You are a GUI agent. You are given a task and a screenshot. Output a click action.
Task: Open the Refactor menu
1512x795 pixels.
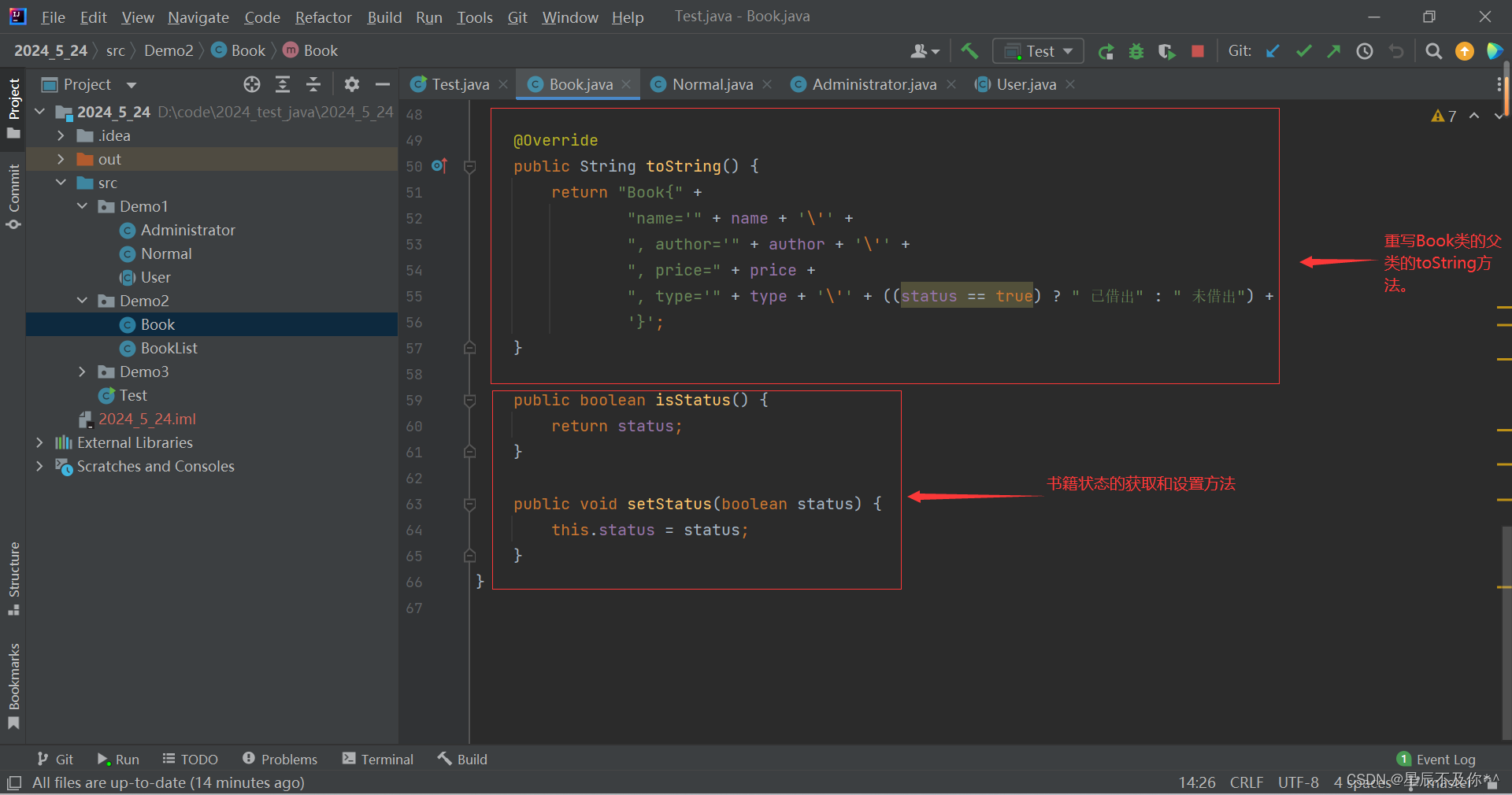[323, 17]
